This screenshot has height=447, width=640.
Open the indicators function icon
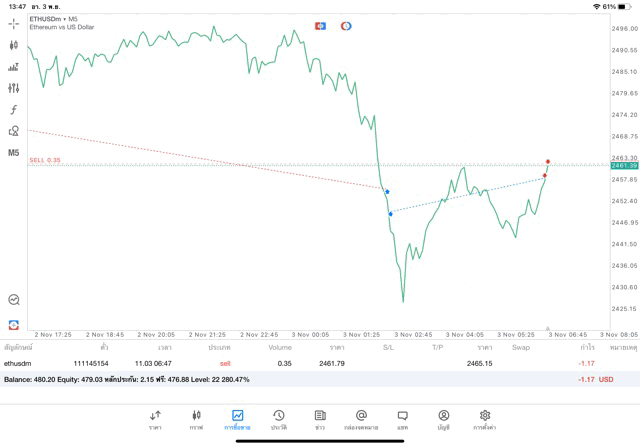coord(14,109)
